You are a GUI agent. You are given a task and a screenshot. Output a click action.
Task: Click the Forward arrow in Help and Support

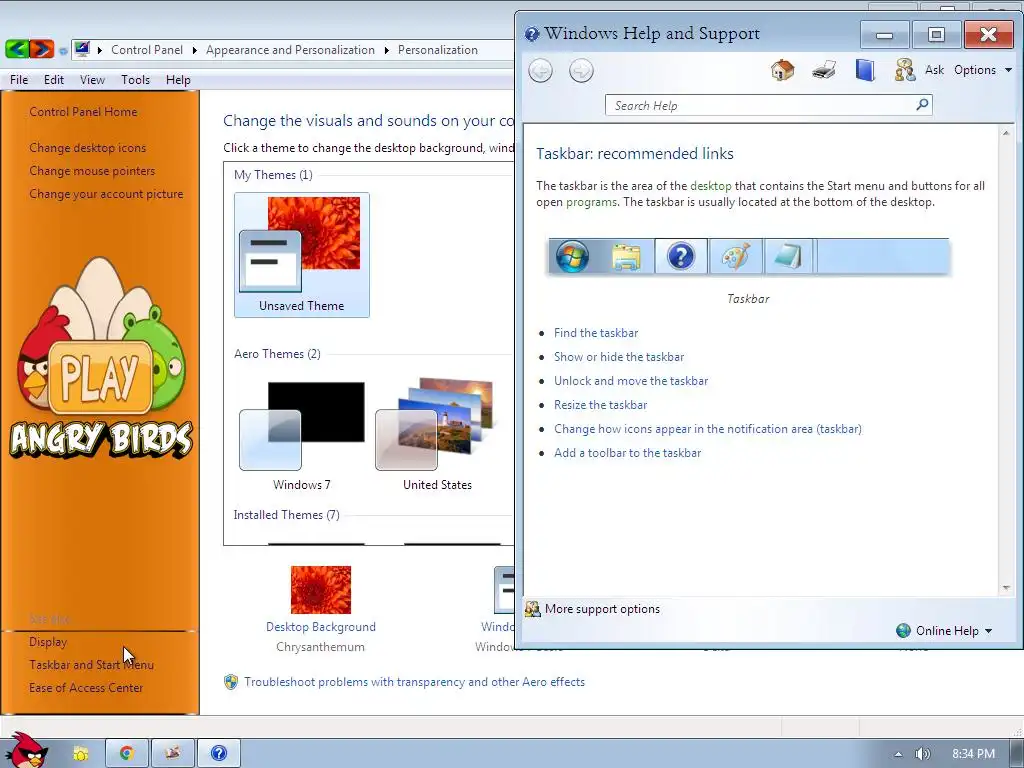[x=581, y=71]
